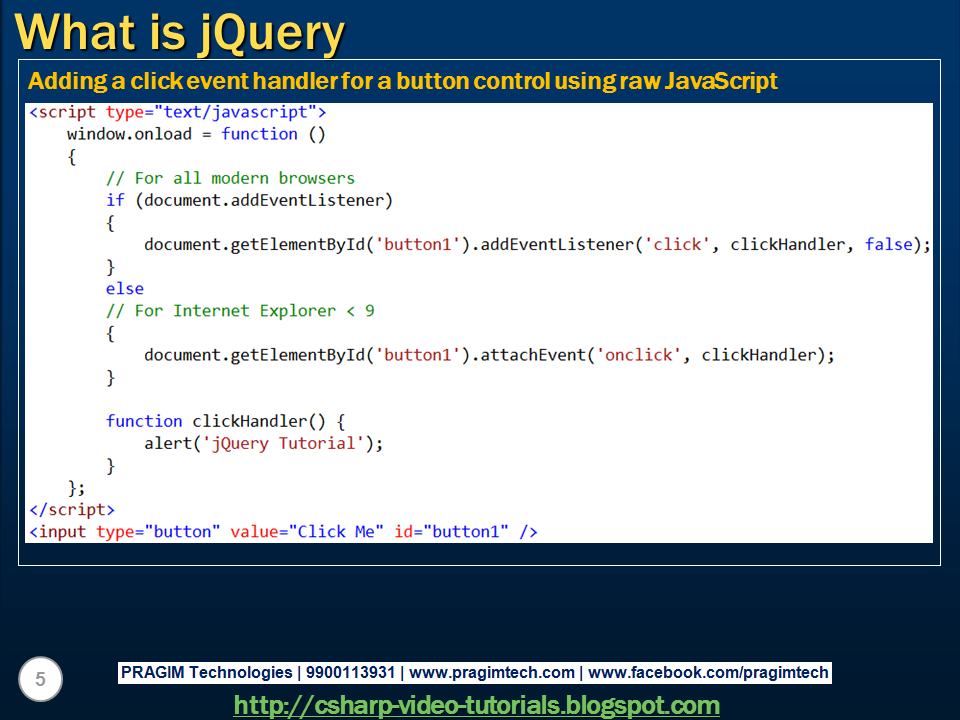960x720 pixels.
Task: Select the 'Click Me' value text
Action: 330,531
